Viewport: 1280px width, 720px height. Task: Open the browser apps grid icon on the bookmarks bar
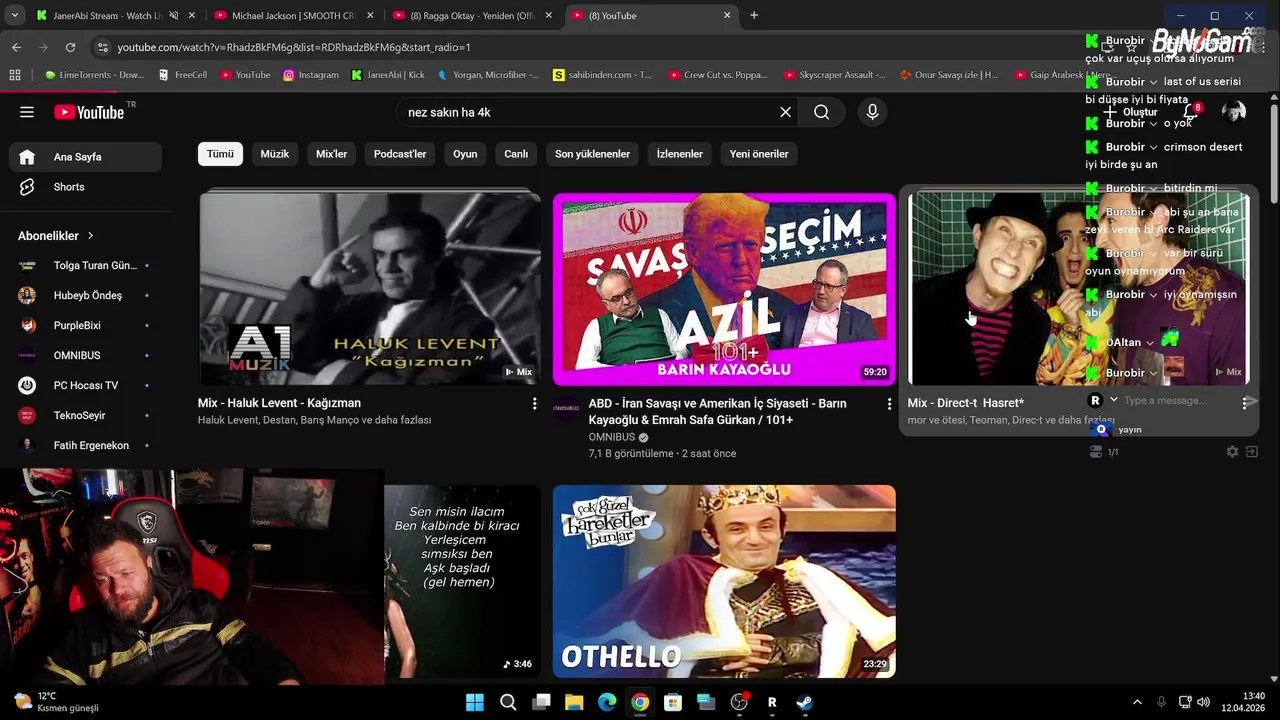[x=14, y=75]
